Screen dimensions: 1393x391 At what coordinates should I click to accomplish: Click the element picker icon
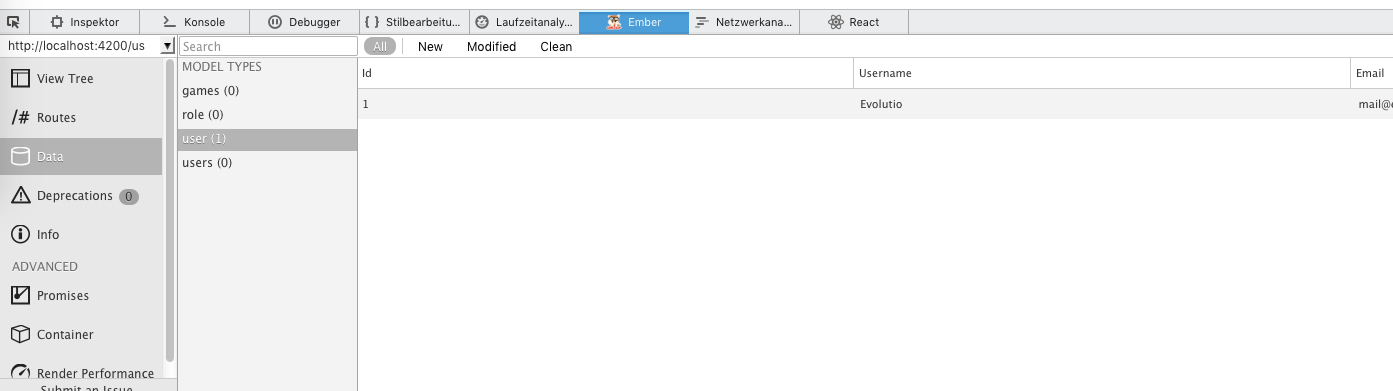[x=14, y=22]
